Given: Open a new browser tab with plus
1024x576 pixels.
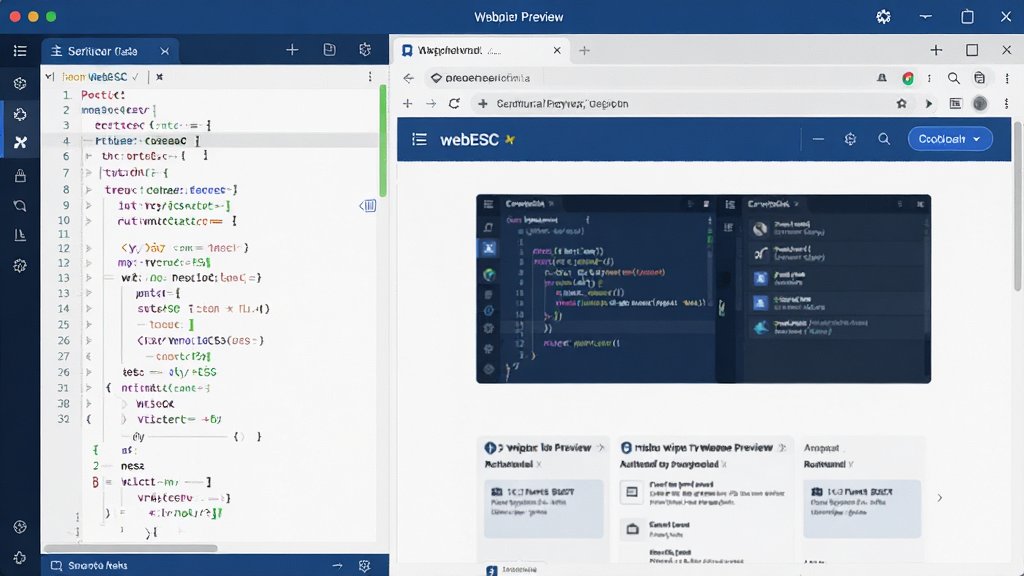Looking at the screenshot, I should tap(584, 50).
